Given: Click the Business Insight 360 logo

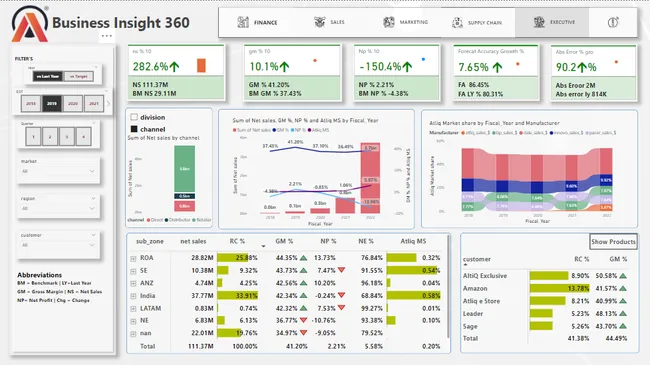Looking at the screenshot, I should [30, 24].
